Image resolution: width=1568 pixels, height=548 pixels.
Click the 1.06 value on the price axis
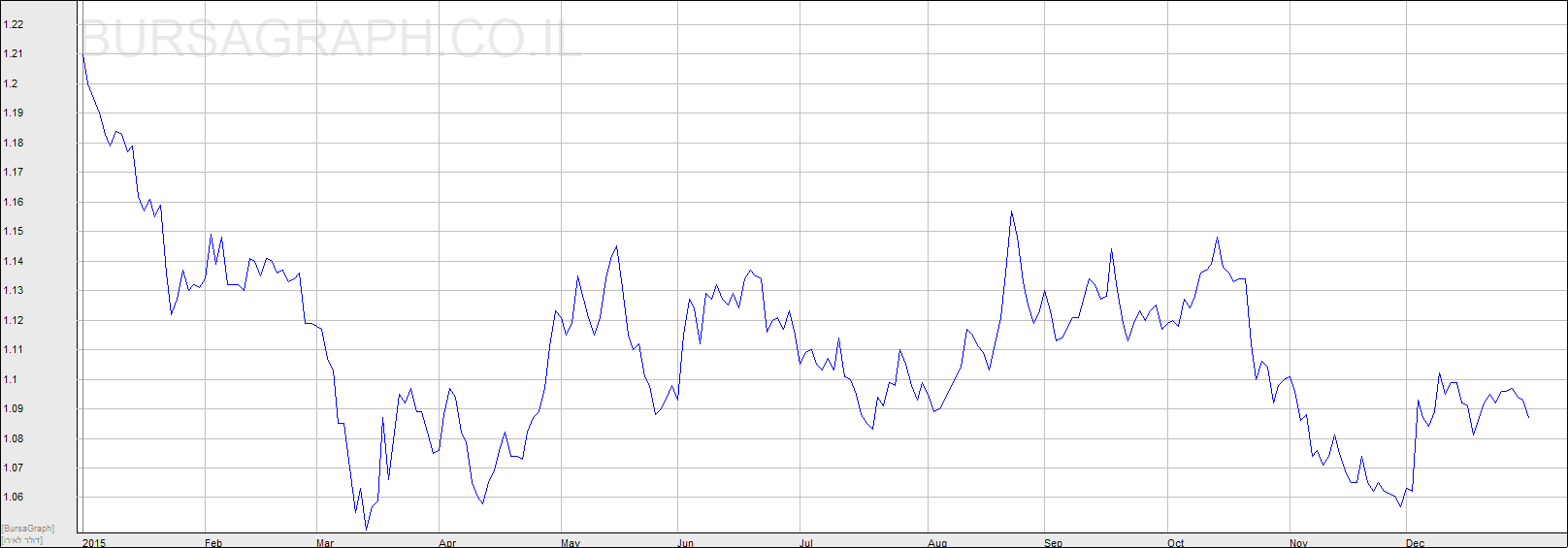pos(13,498)
